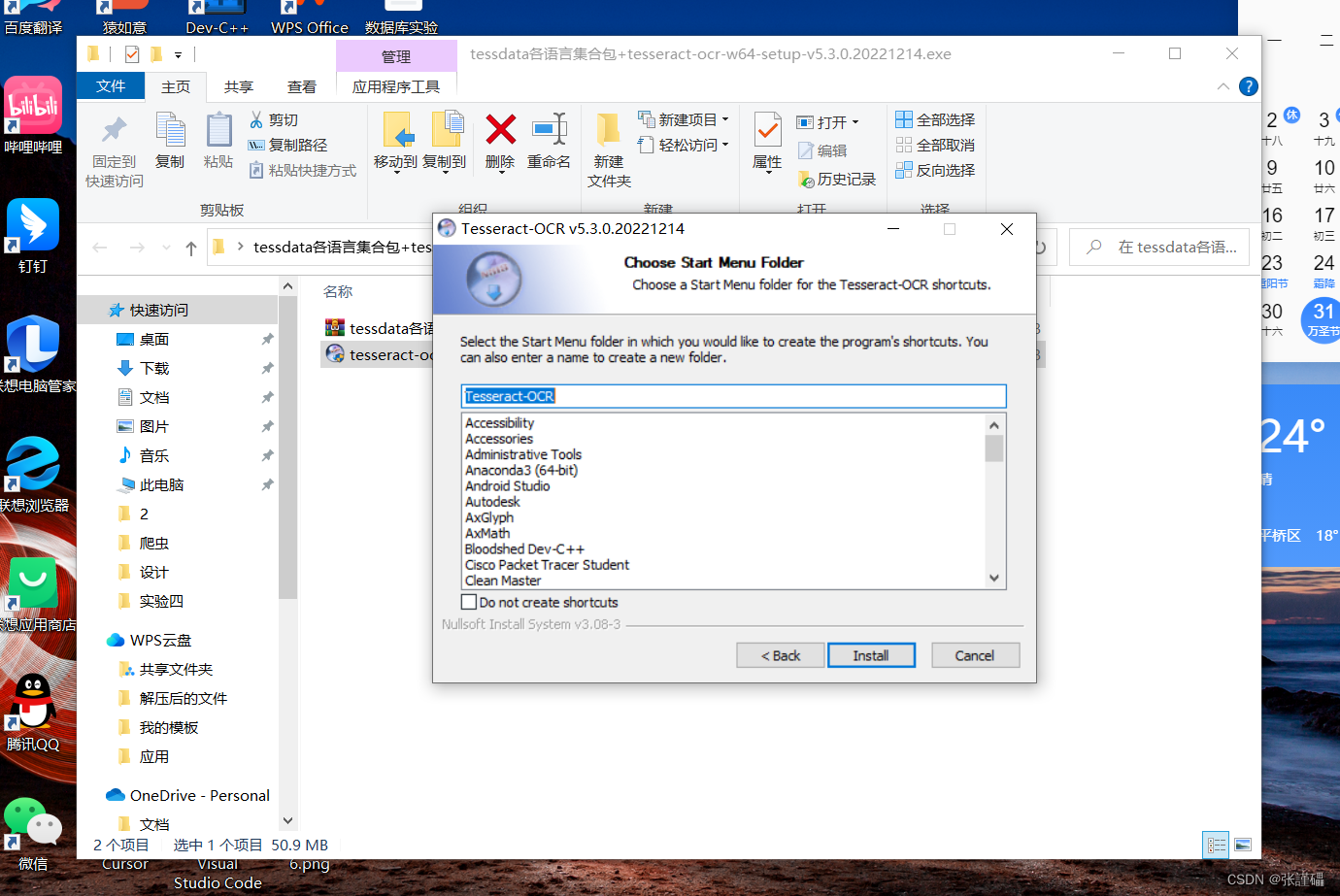Paste from clipboard with the 粘贴 icon
The image size is (1340, 896).
[218, 144]
